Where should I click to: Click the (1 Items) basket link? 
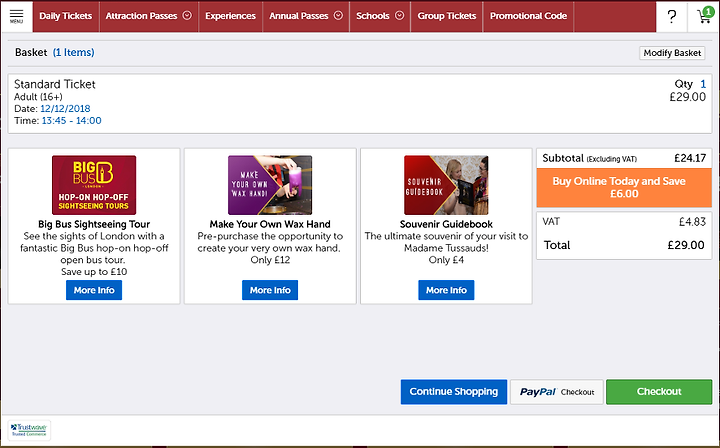point(73,52)
